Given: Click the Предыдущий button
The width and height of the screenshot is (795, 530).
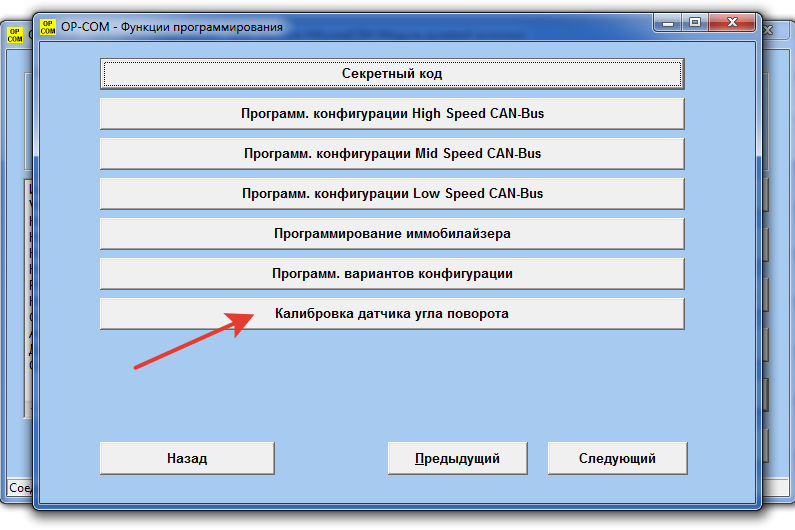Looking at the screenshot, I should tap(457, 458).
